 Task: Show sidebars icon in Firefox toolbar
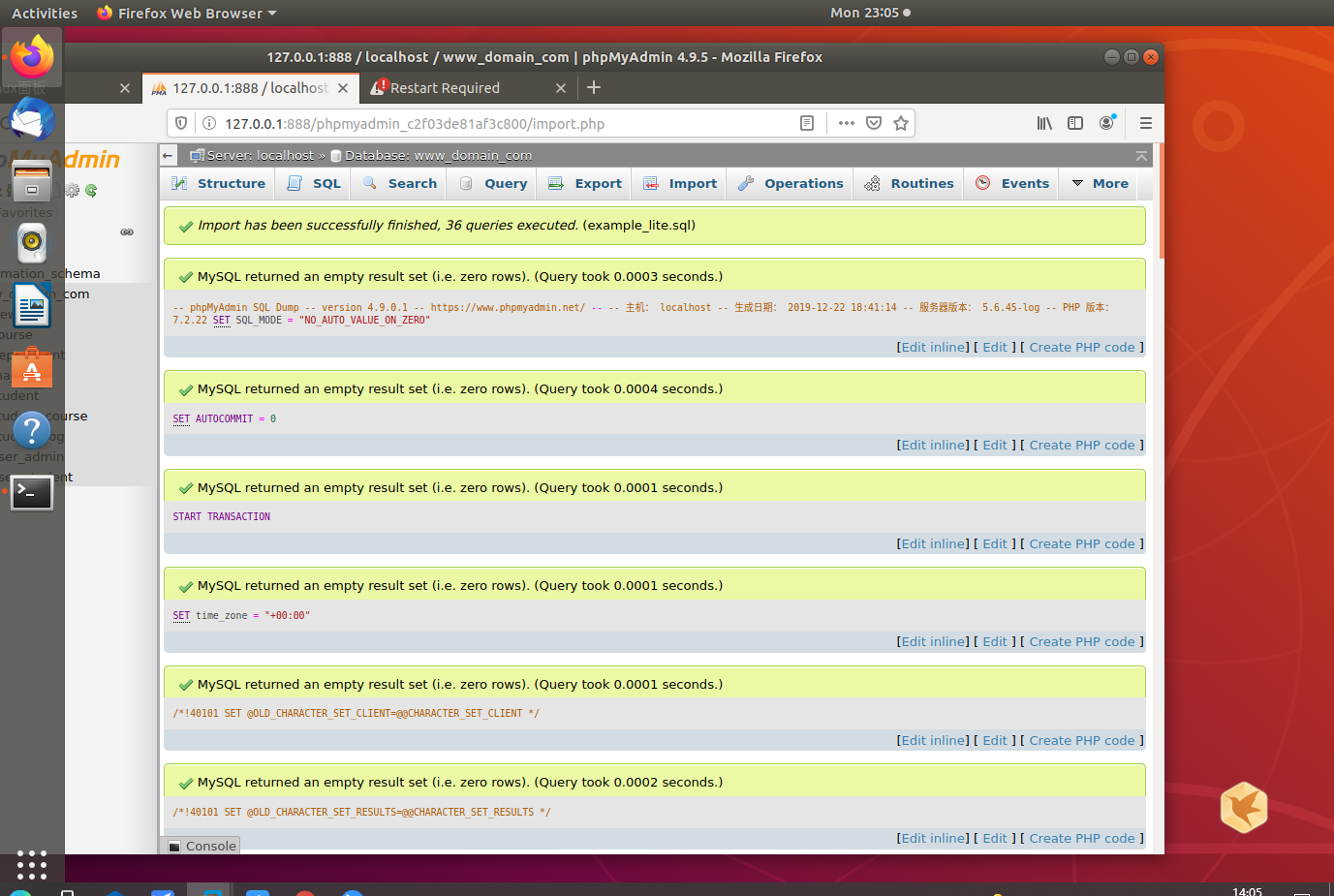click(x=1075, y=123)
